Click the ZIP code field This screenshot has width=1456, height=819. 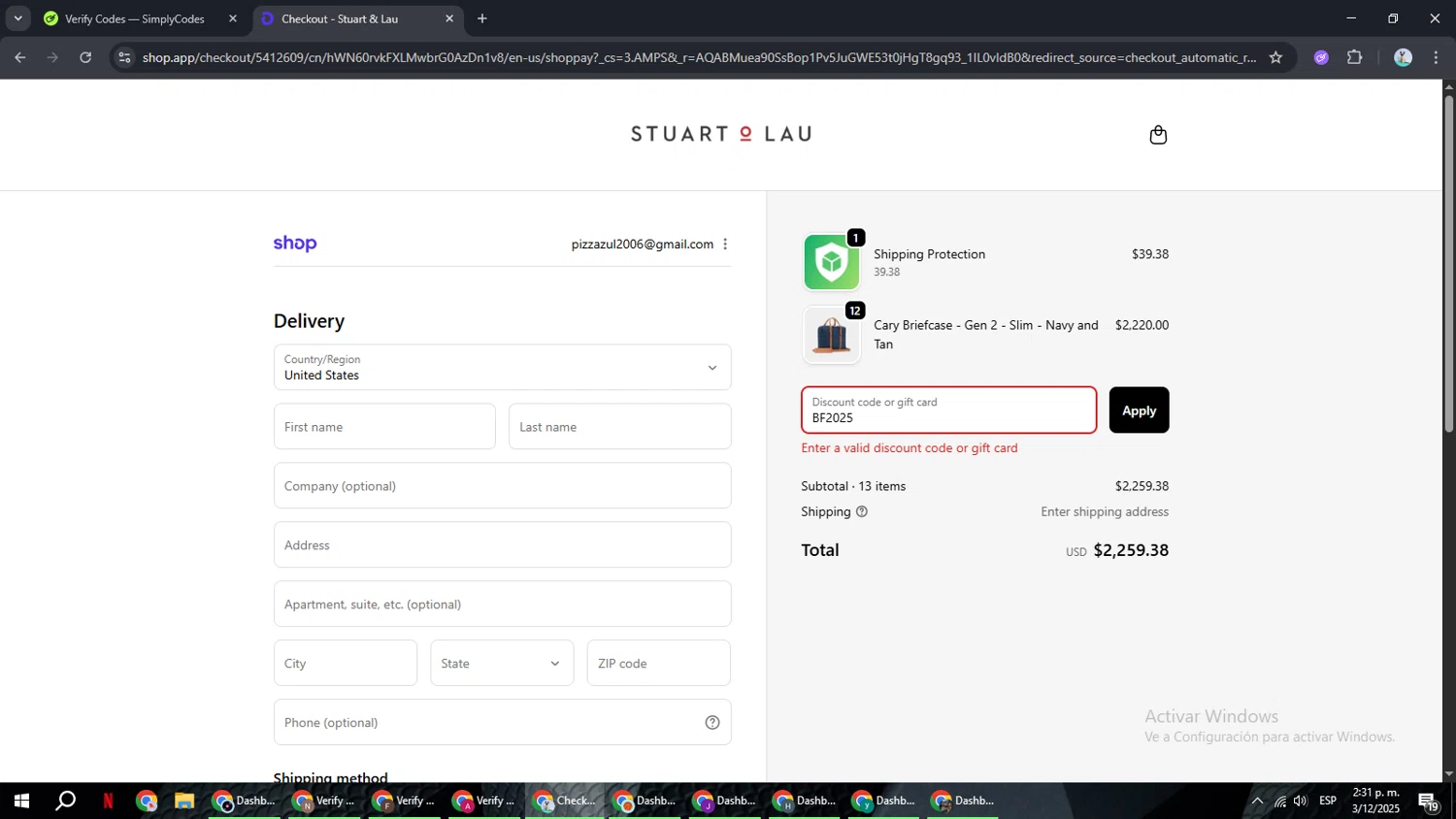tap(659, 663)
